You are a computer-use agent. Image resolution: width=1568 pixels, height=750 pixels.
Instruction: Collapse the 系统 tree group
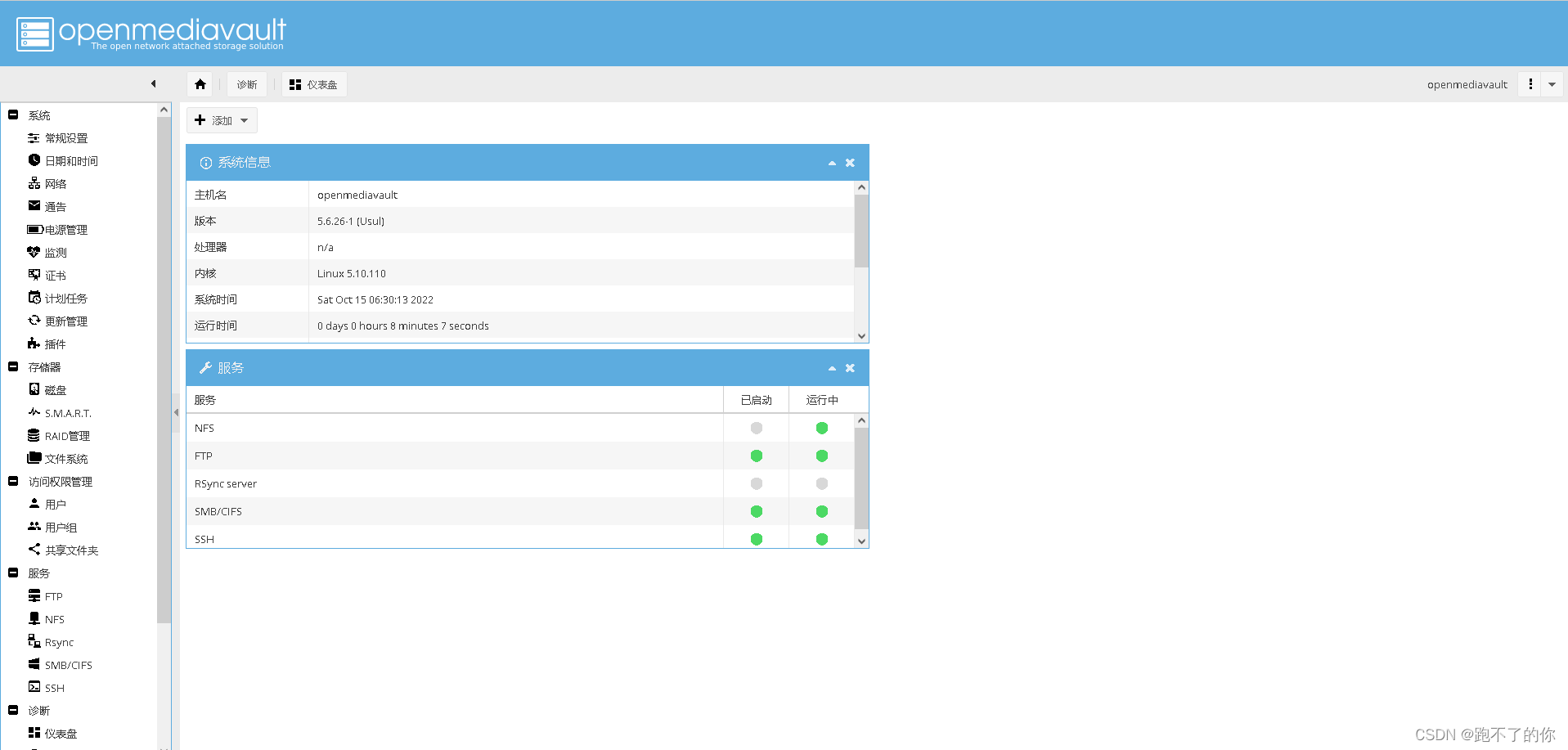(13, 115)
